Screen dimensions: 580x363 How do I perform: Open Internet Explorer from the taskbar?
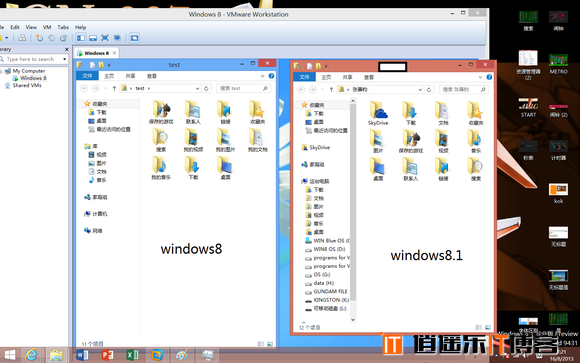click(31, 355)
